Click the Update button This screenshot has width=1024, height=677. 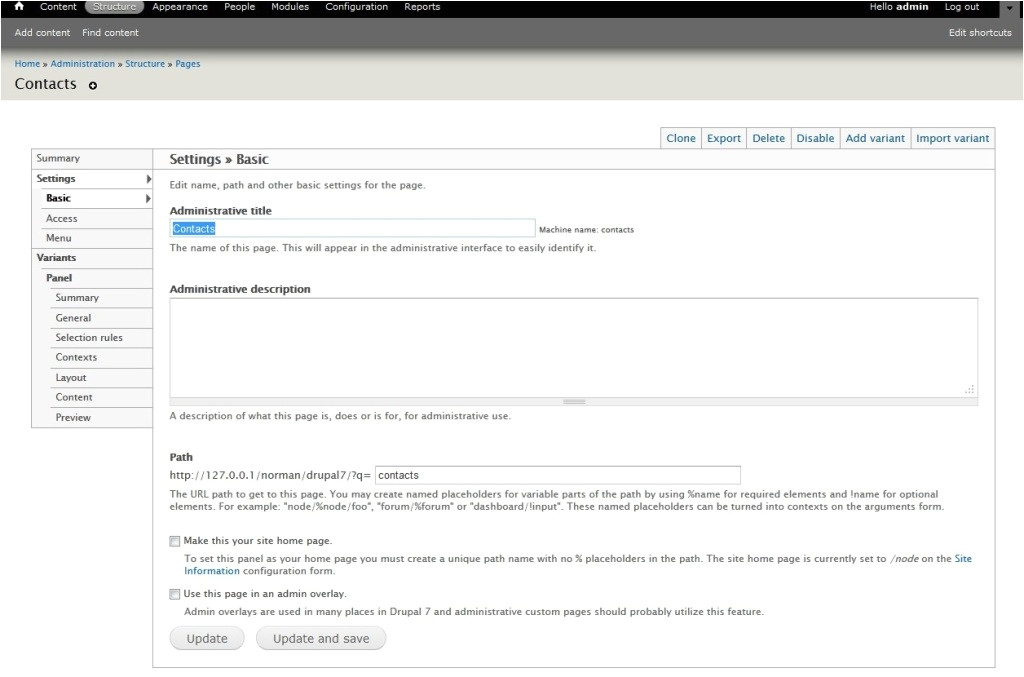point(207,638)
